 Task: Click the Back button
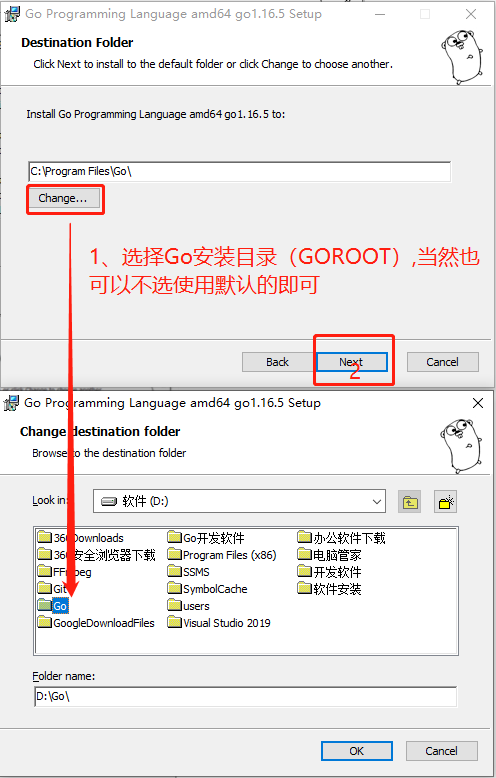pyautogui.click(x=277, y=362)
